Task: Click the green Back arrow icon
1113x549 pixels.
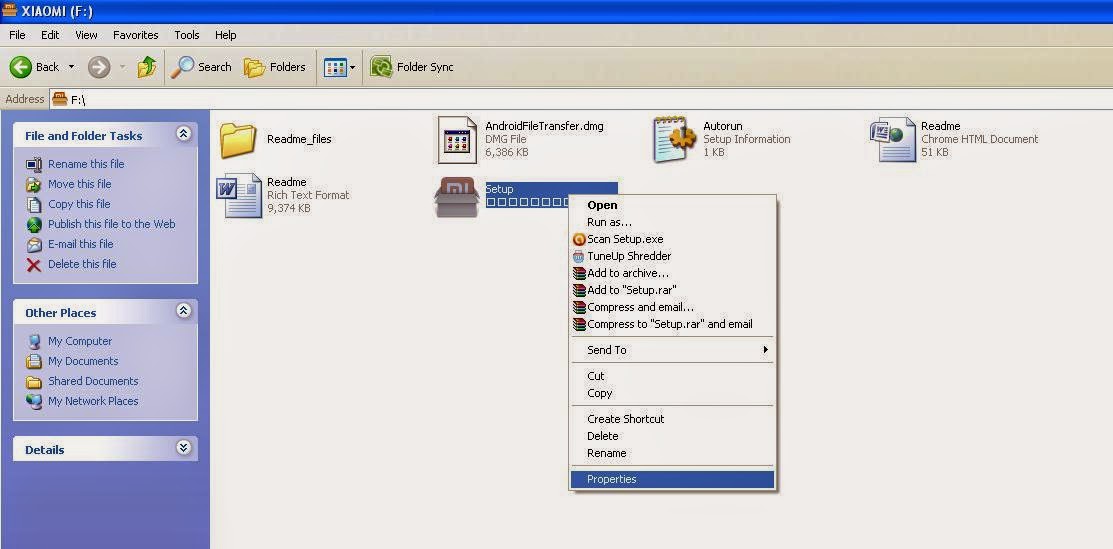Action: (20, 67)
